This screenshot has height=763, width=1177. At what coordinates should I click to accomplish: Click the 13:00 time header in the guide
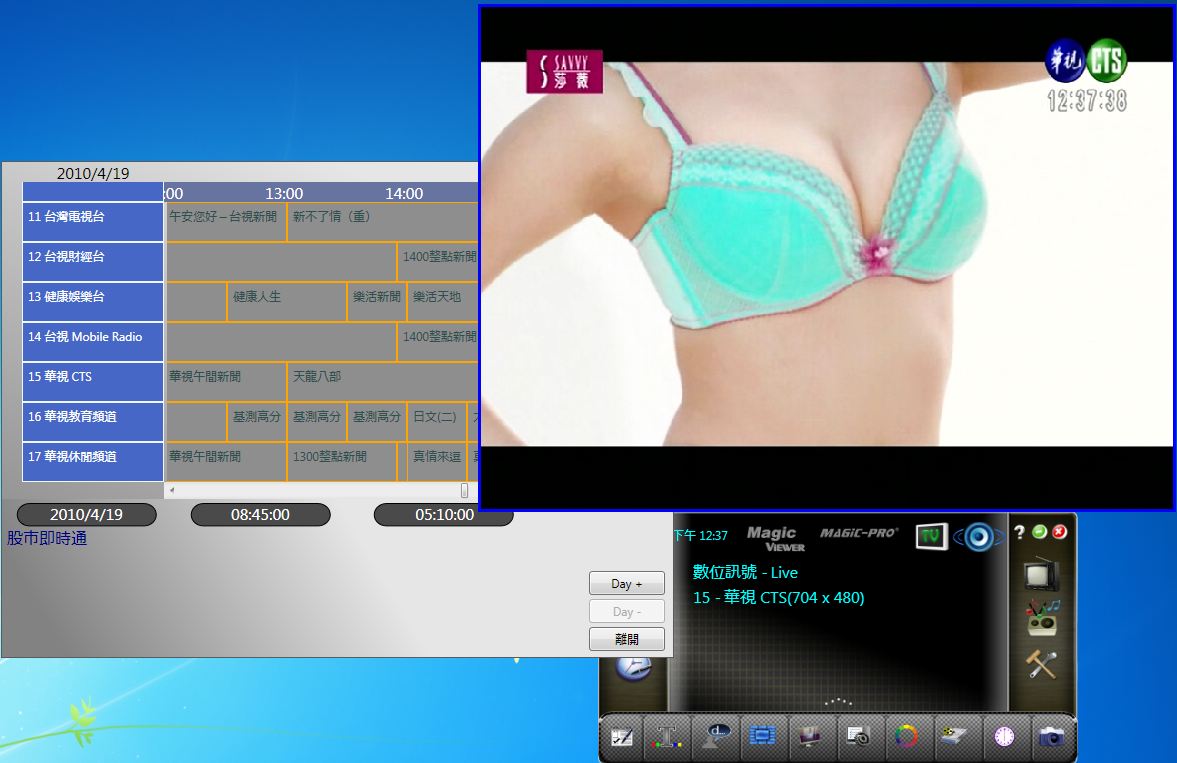click(284, 193)
